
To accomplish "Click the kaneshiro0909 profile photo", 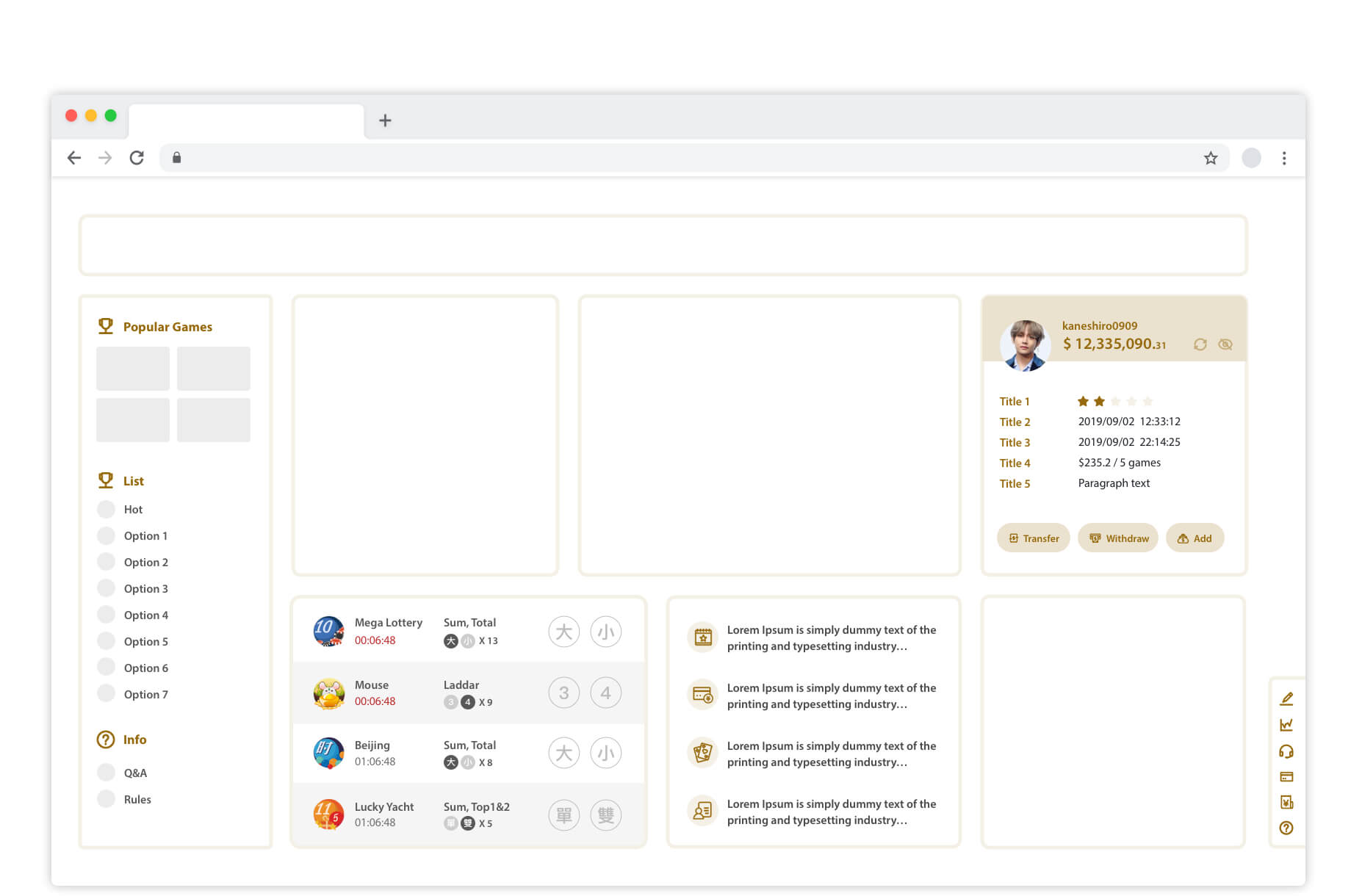I will pos(1025,345).
